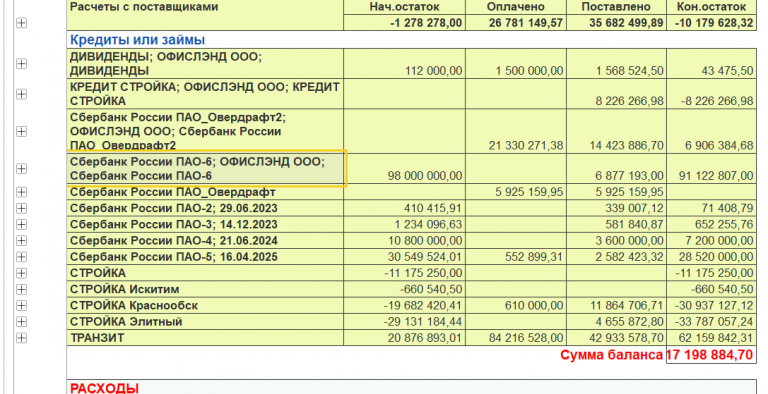
Task: Select the cell 410 415,91
Action: (404, 208)
